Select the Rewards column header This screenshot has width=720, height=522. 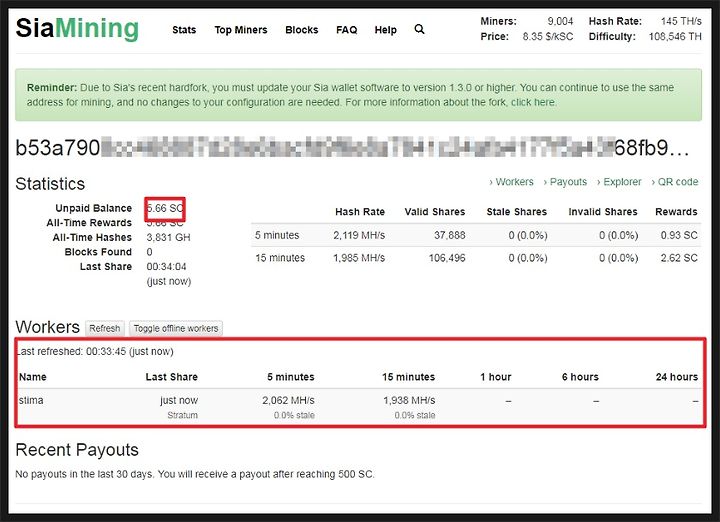click(x=676, y=212)
